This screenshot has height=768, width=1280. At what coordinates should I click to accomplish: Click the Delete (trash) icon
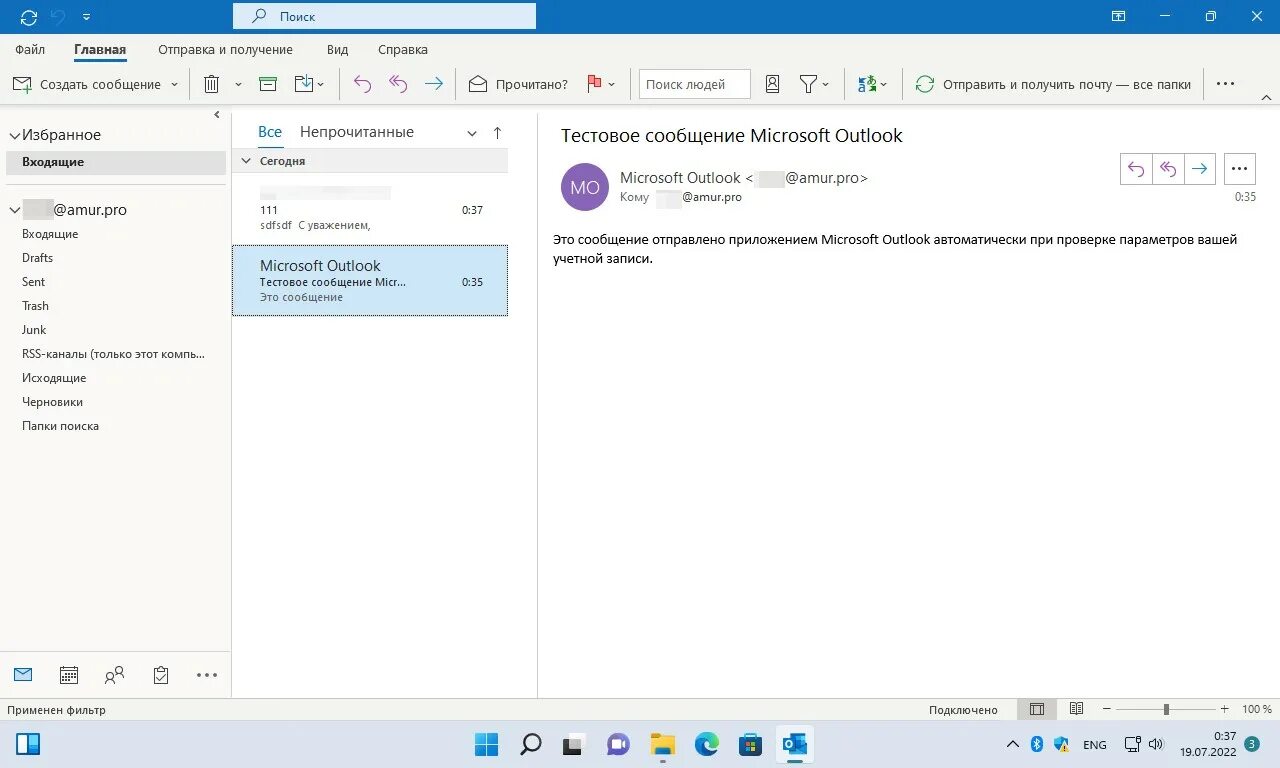[211, 84]
